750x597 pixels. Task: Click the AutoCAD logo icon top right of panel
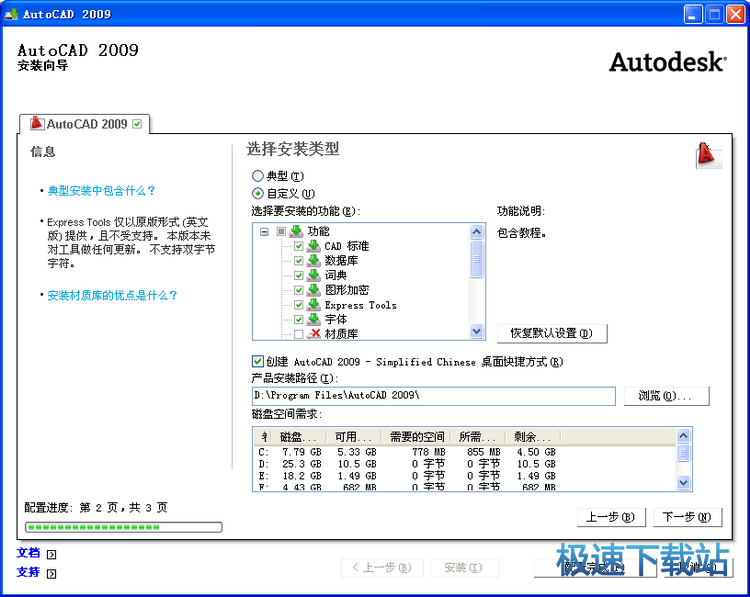pyautogui.click(x=709, y=155)
